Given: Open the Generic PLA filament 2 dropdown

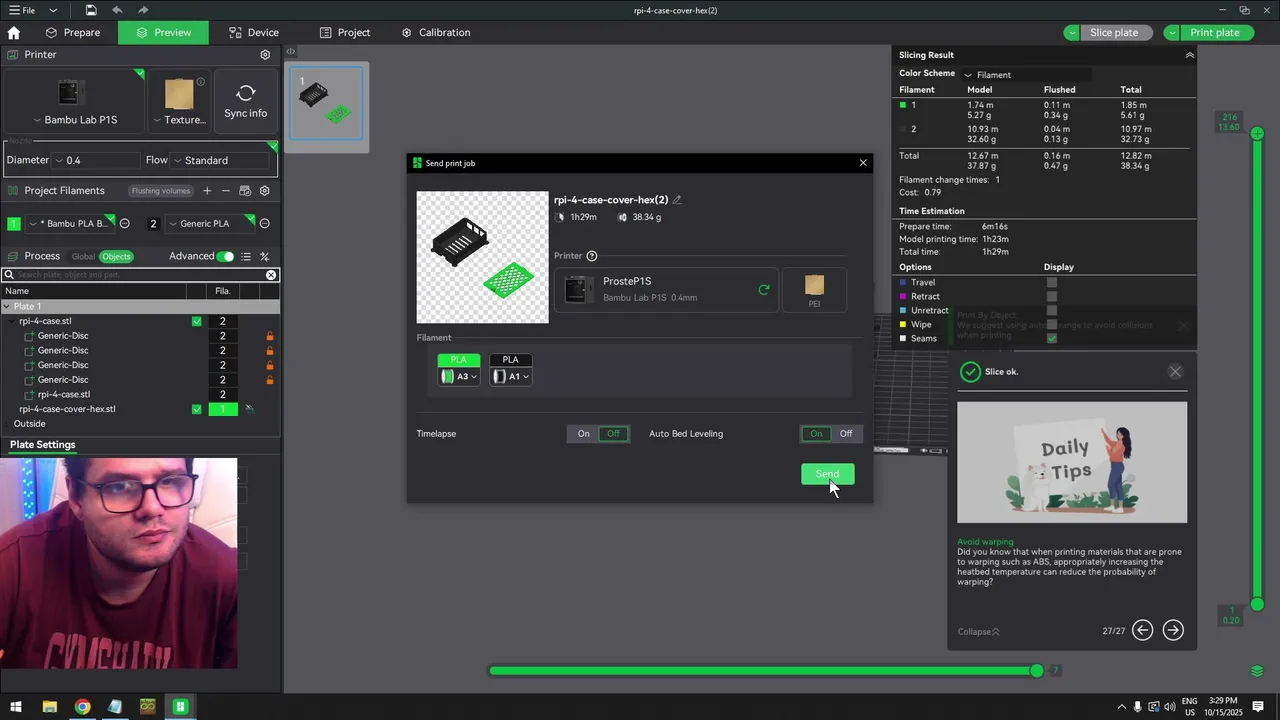Looking at the screenshot, I should point(211,224).
